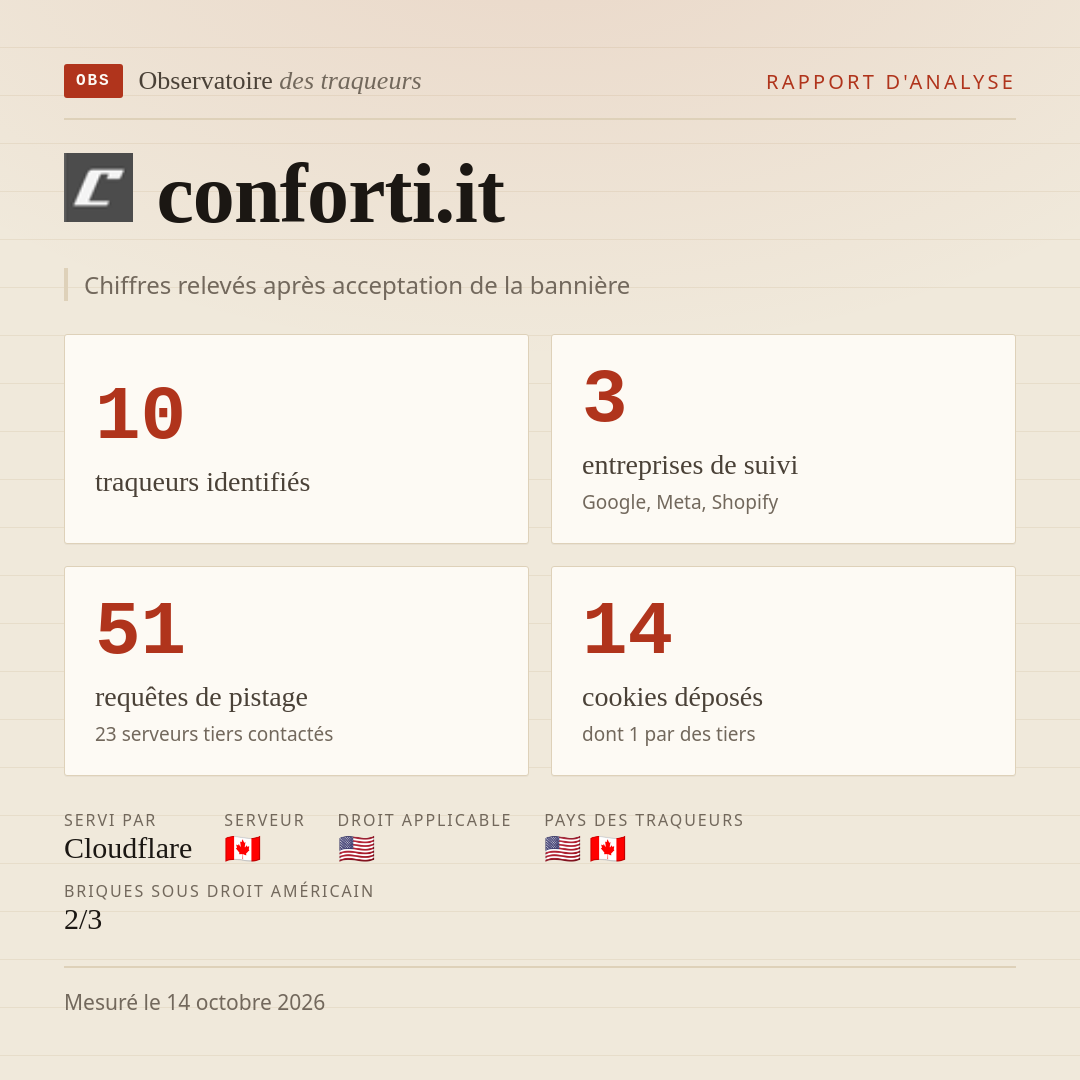Click the requêtes de pistage label
The image size is (1080, 1080).
pos(201,697)
